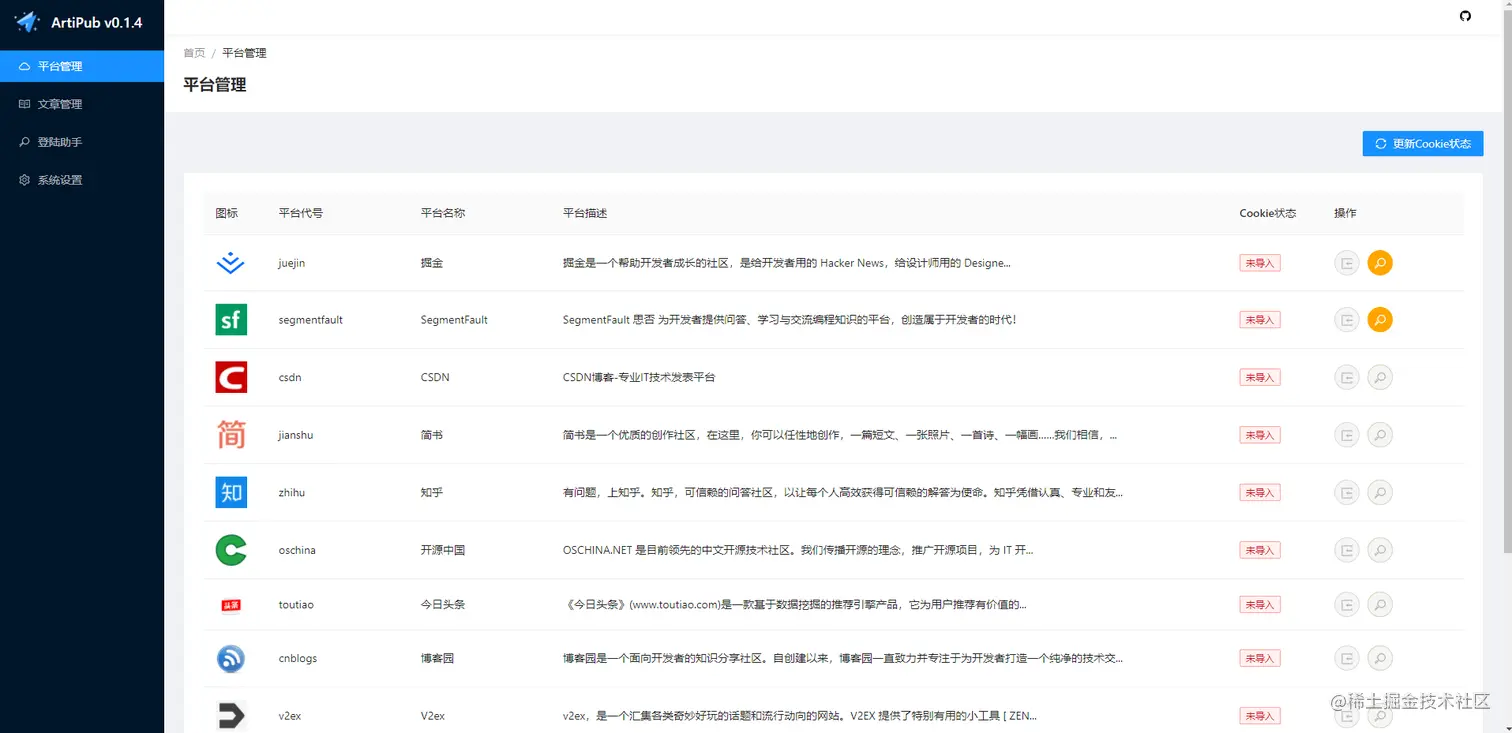This screenshot has height=733, width=1512.
Task: Click search icon for jianshu row
Action: tap(1380, 435)
